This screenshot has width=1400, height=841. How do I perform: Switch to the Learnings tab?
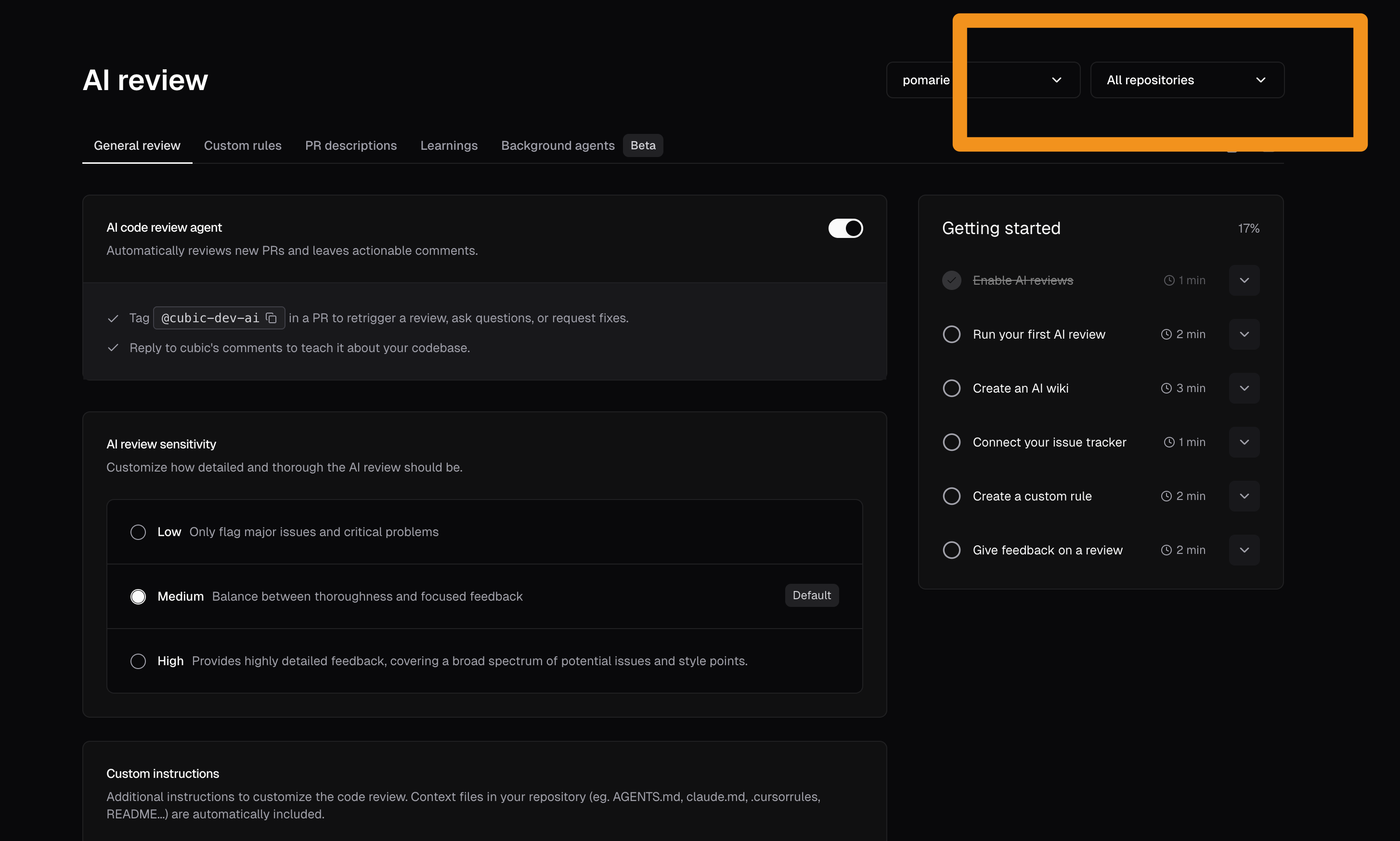coord(449,145)
